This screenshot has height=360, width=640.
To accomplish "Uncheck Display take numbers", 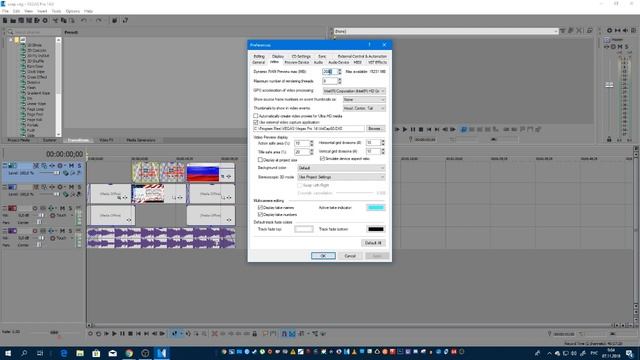I will coord(260,215).
